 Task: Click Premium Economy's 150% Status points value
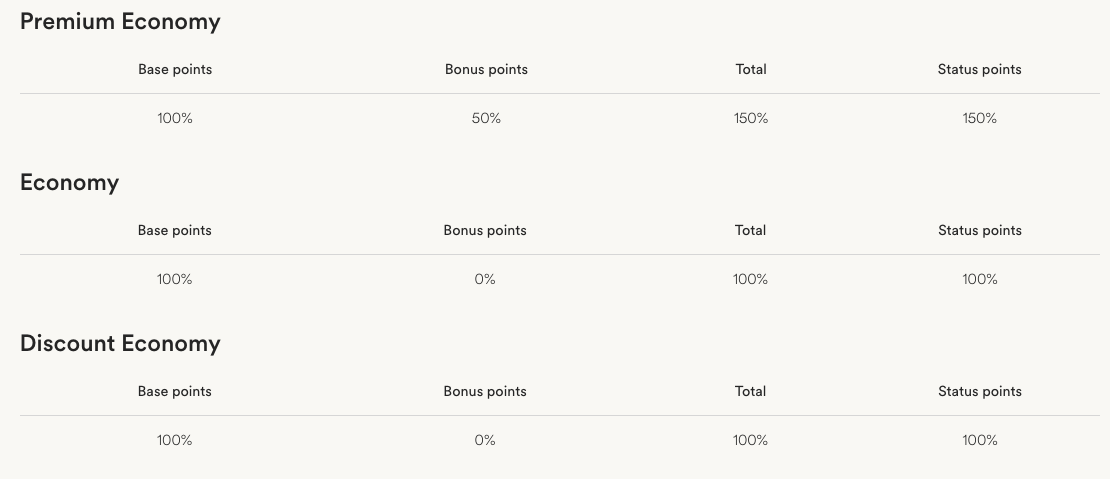[980, 119]
